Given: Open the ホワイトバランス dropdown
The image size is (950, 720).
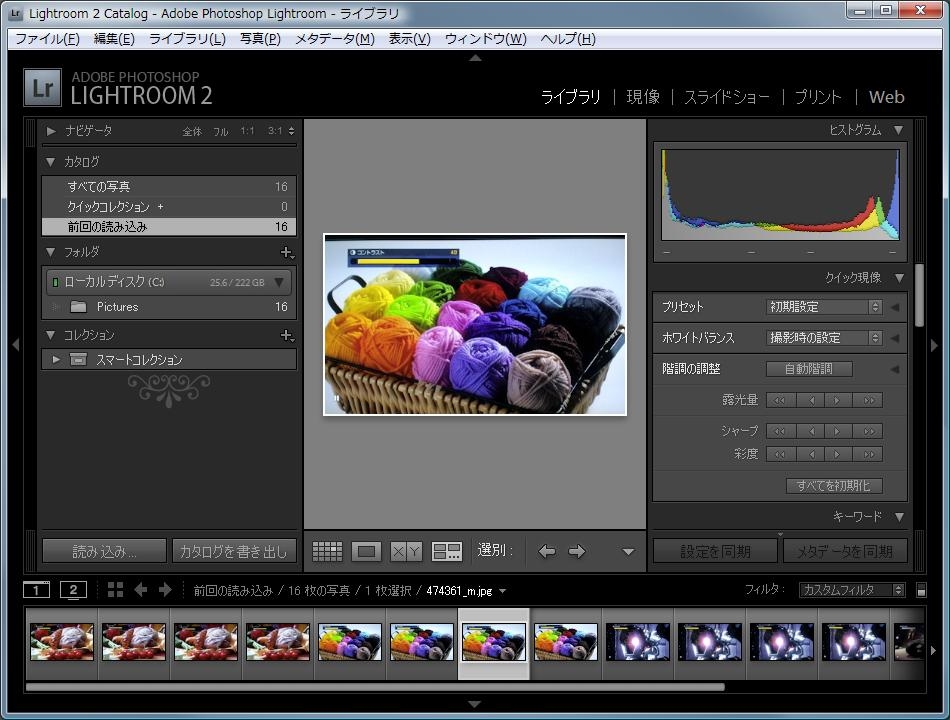Looking at the screenshot, I should [824, 338].
